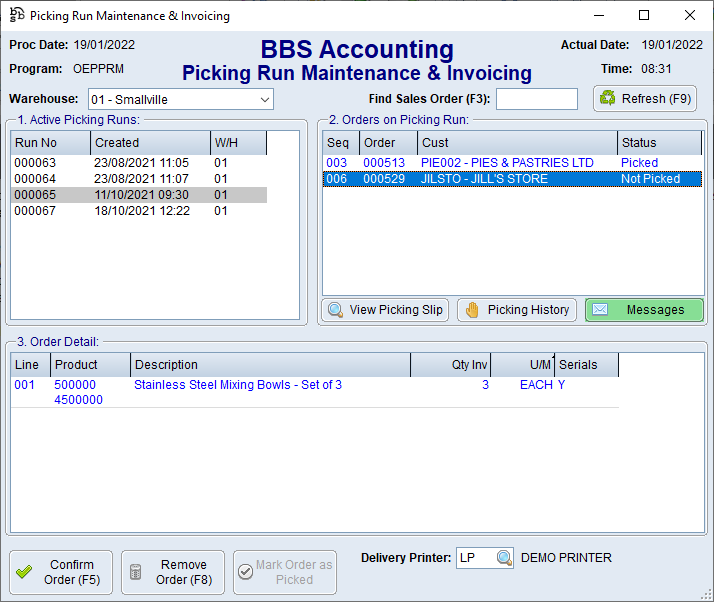The image size is (714, 602).
Task: Expand the Warehouse dropdown
Action: [x=264, y=99]
